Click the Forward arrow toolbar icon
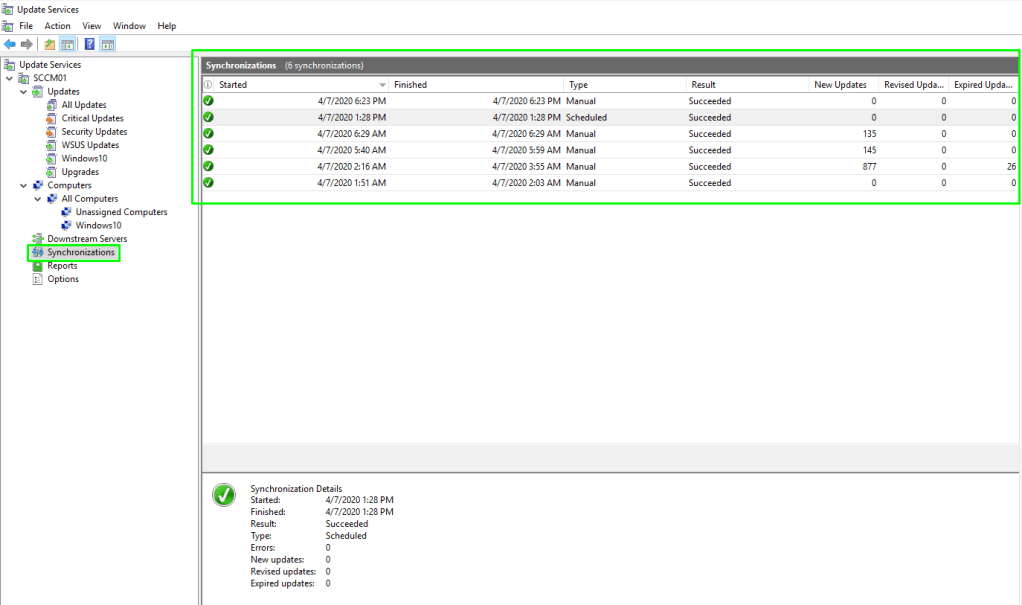The image size is (1022, 605). [x=27, y=44]
